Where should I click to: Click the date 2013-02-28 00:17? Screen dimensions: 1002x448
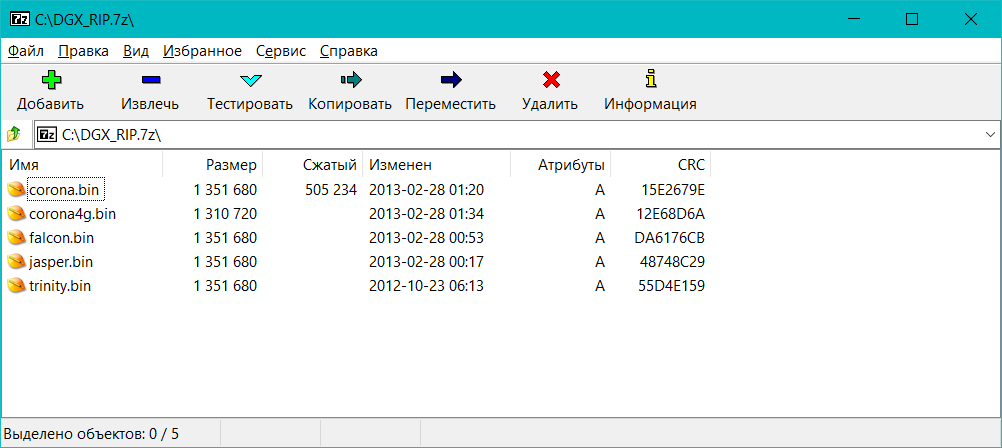[426, 262]
